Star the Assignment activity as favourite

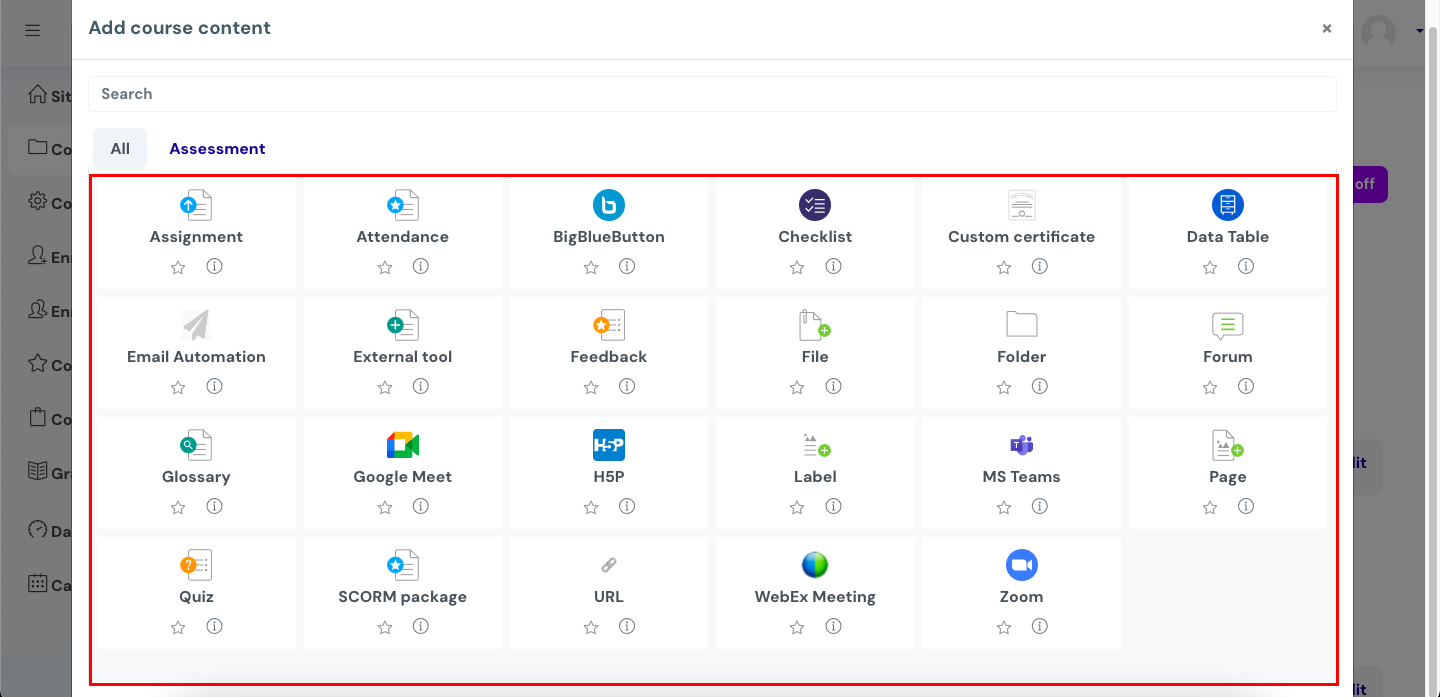pos(178,267)
